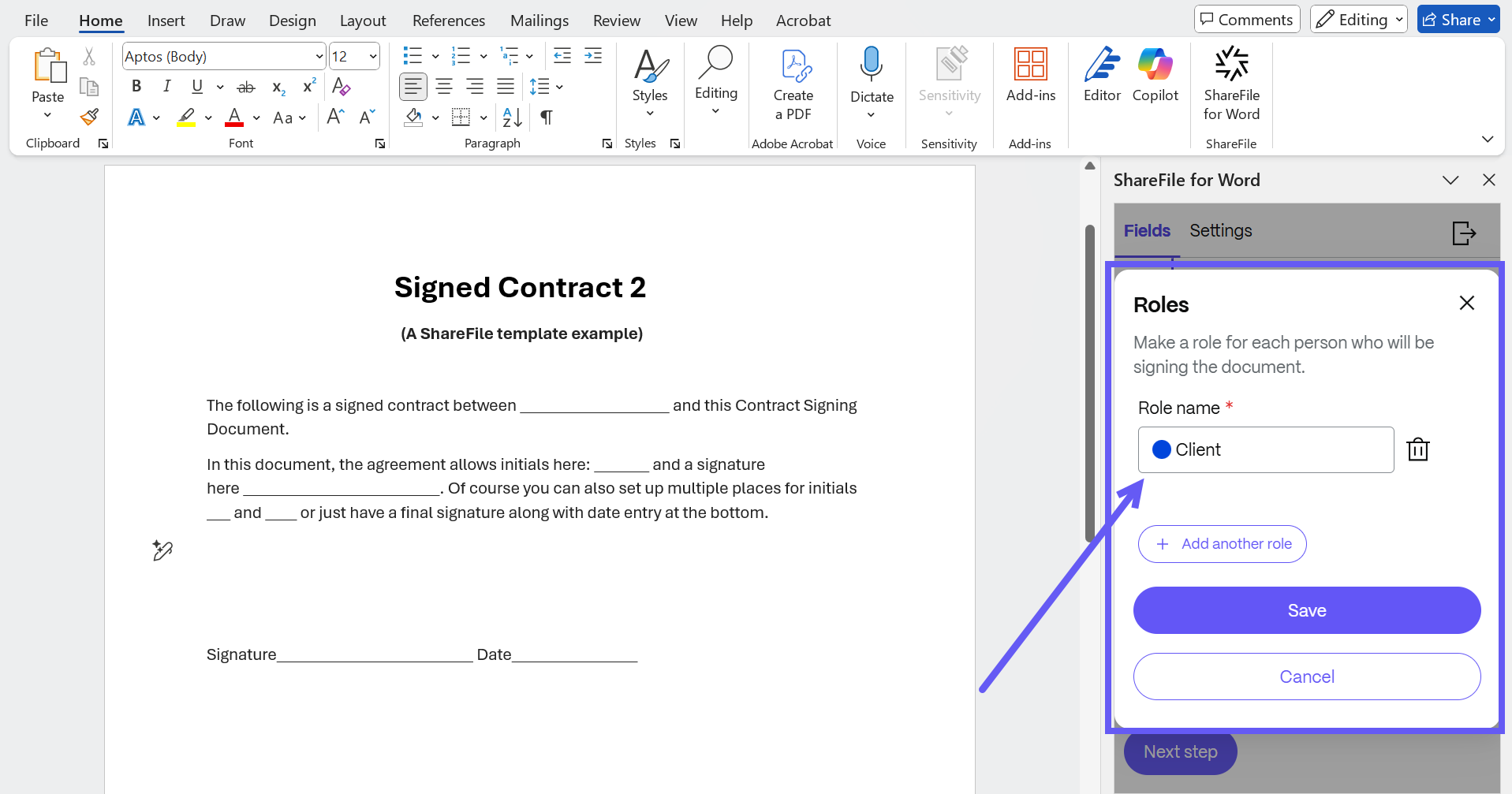Click the sign-out icon in ShareFile panel
The image size is (1512, 794).
point(1463,233)
